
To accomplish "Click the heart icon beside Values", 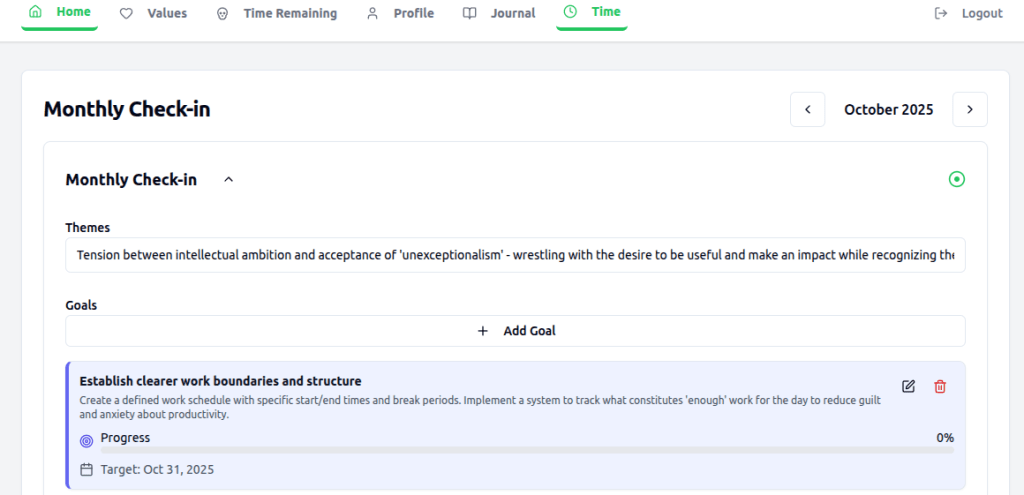I will 126,14.
